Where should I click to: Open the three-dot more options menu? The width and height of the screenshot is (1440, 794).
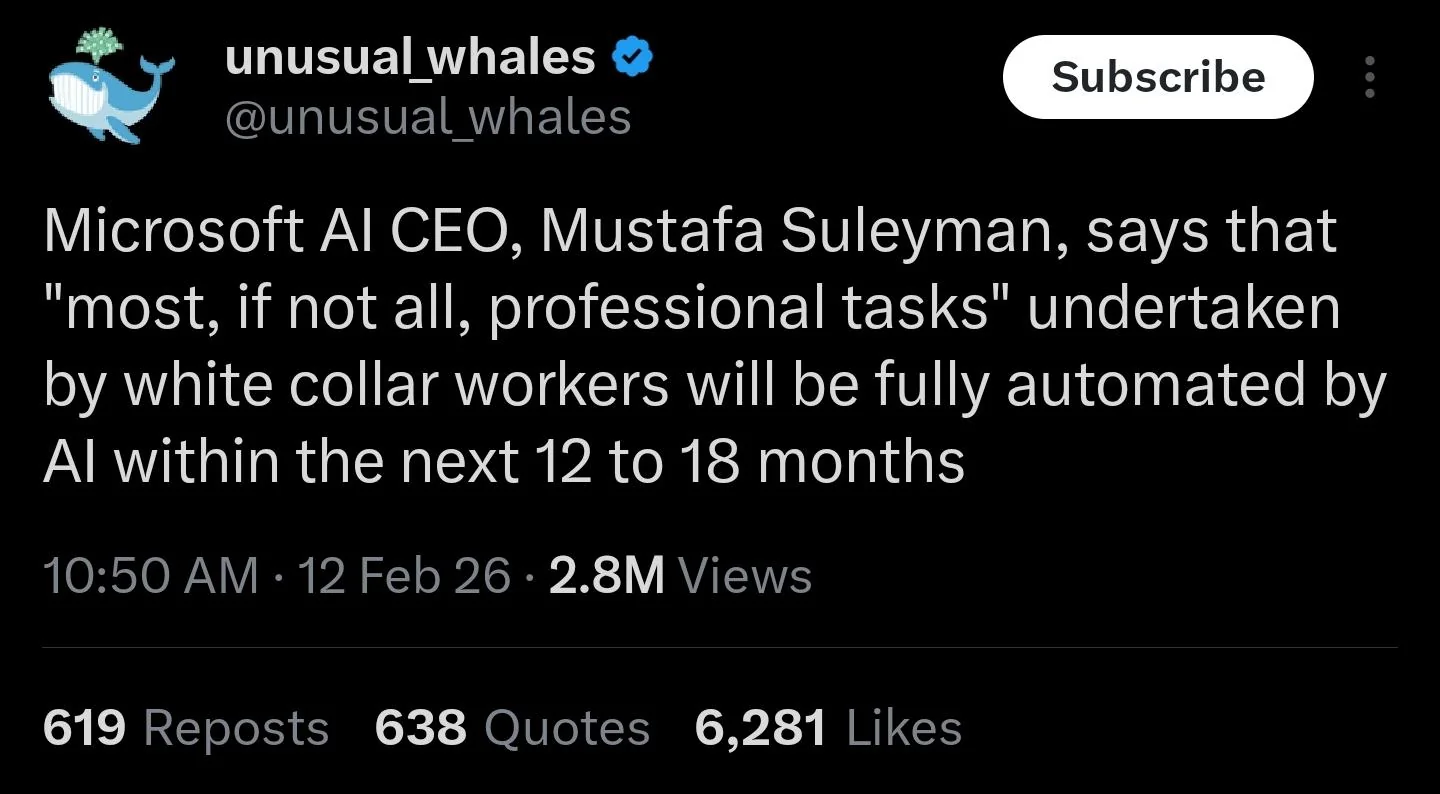(1369, 77)
